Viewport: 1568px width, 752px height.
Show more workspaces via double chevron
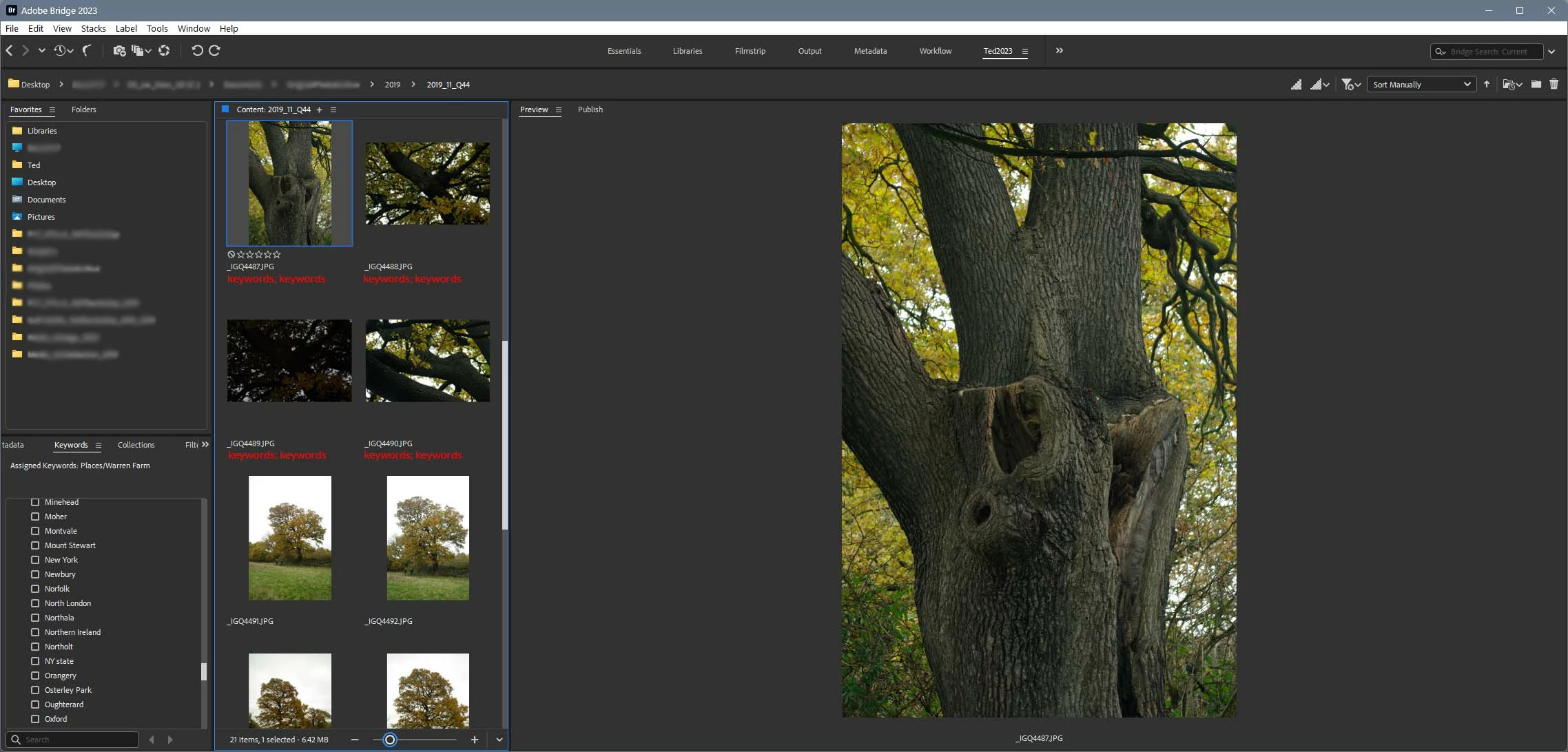pyautogui.click(x=1059, y=51)
